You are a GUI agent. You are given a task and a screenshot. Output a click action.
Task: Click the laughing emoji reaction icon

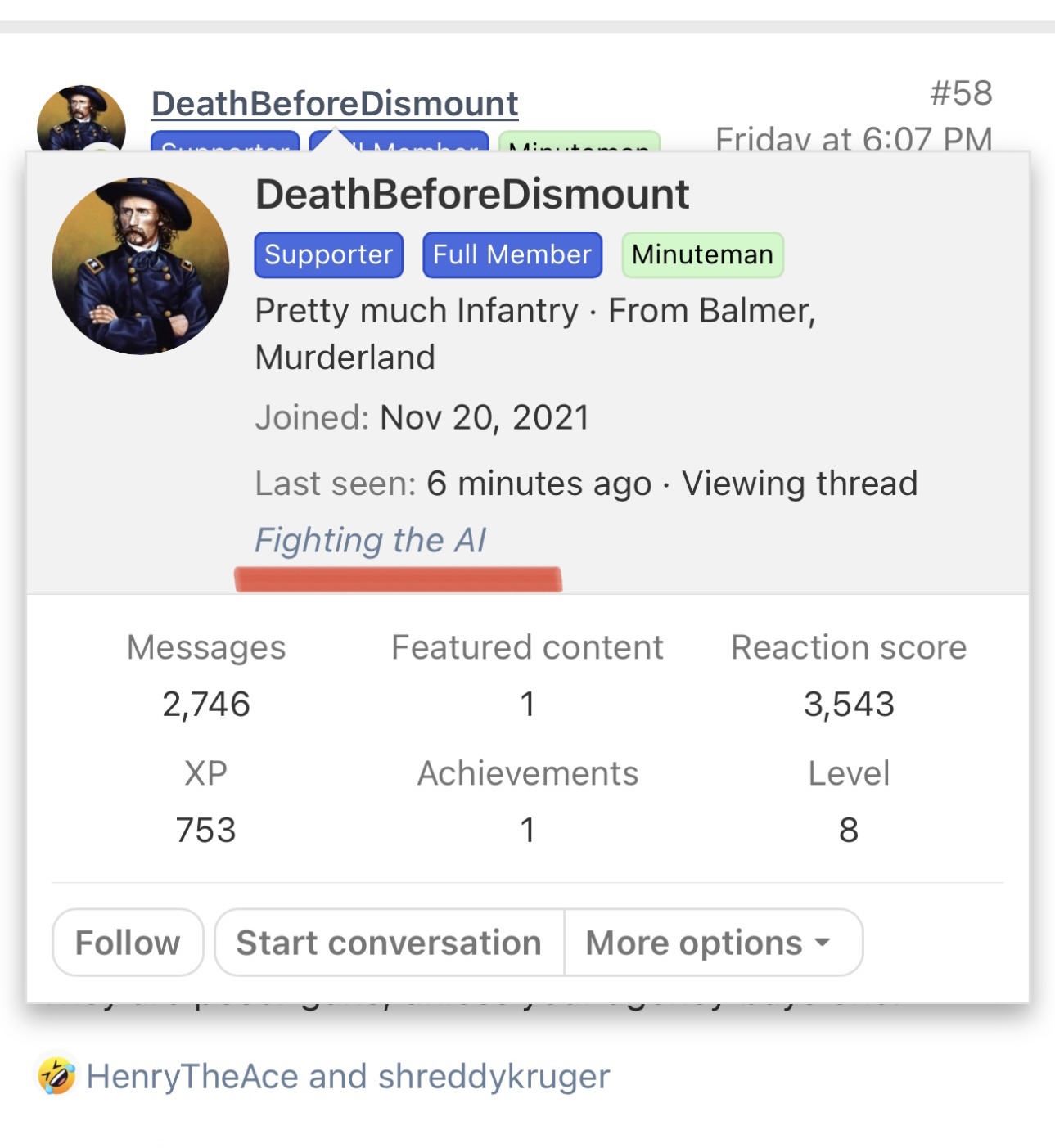56,1076
